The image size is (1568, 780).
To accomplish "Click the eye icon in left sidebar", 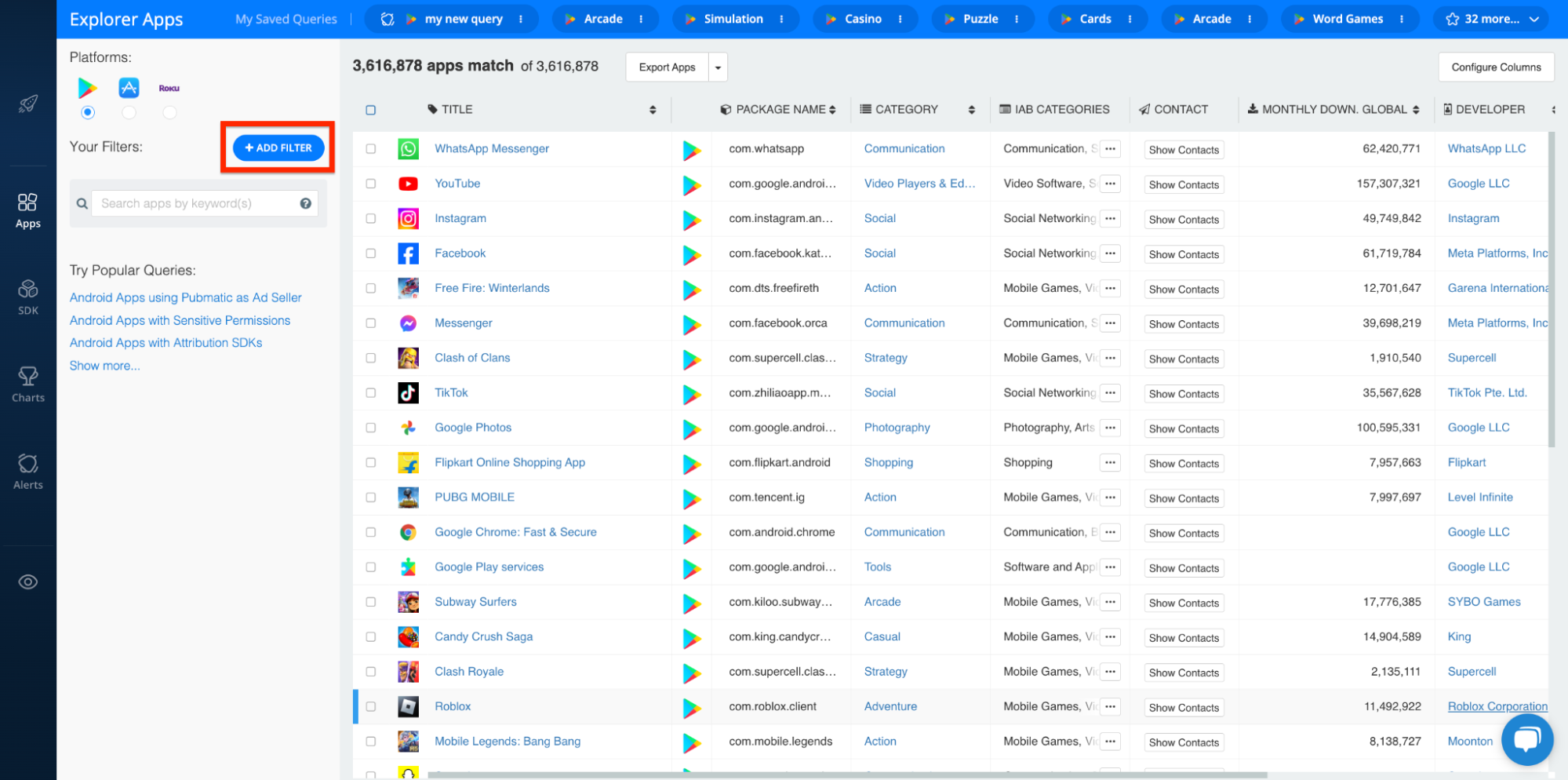I will tap(28, 581).
